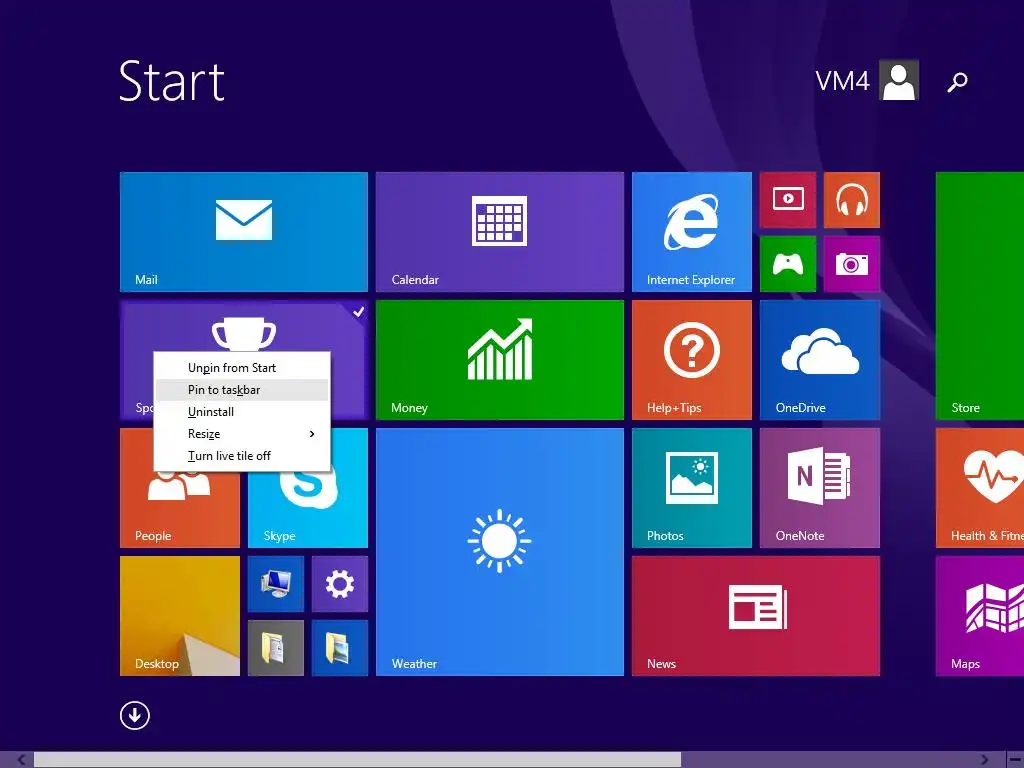Open the OneDrive tile

[820, 360]
